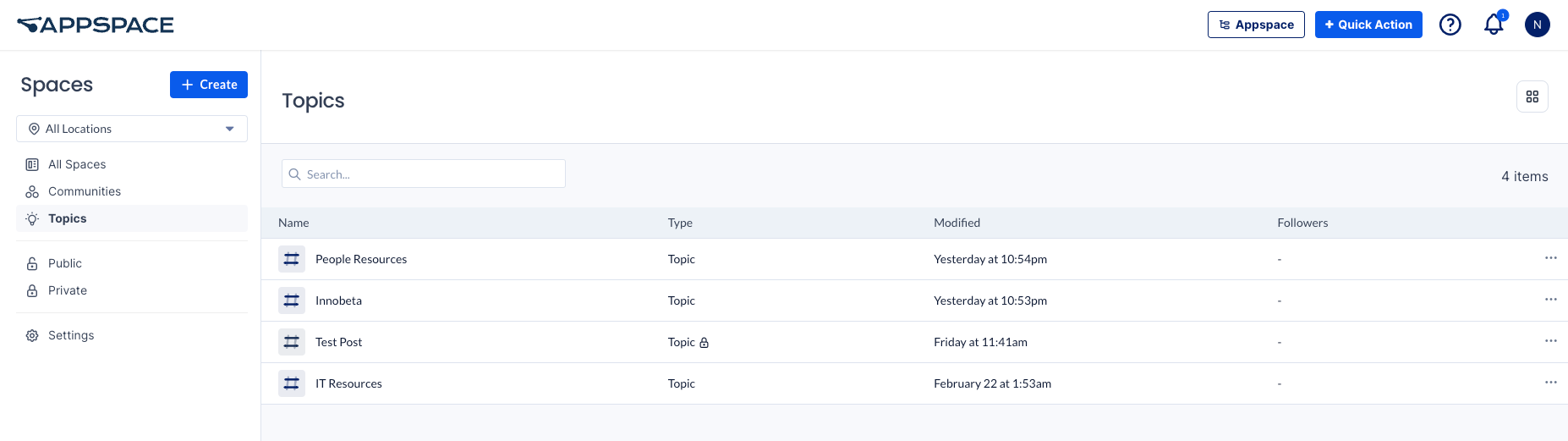The width and height of the screenshot is (1568, 441).
Task: Sort by the Type column header
Action: tap(680, 223)
